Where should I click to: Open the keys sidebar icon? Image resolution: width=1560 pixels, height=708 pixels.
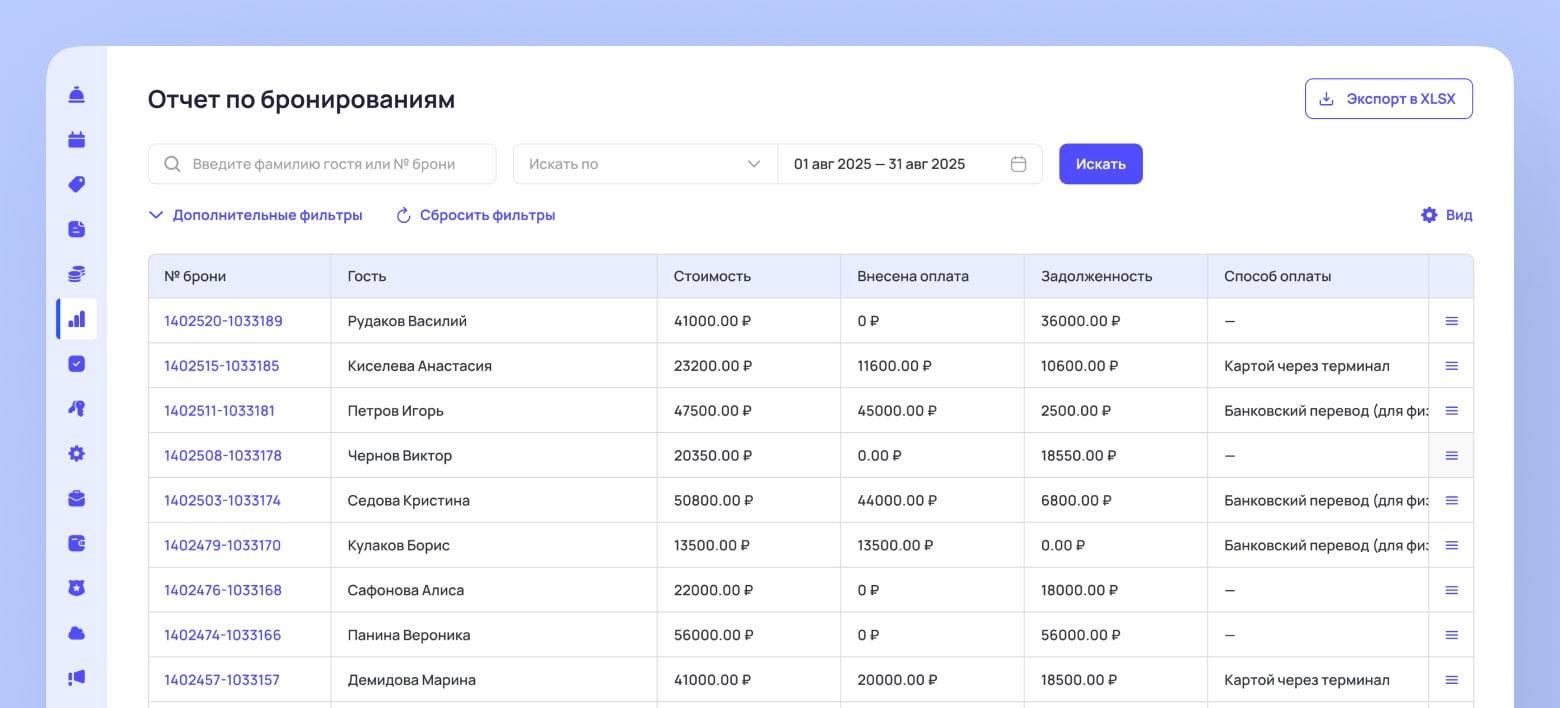tap(76, 408)
